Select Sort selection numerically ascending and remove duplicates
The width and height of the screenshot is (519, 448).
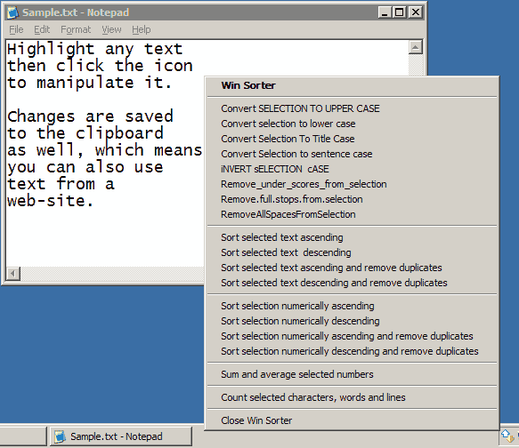coord(352,336)
